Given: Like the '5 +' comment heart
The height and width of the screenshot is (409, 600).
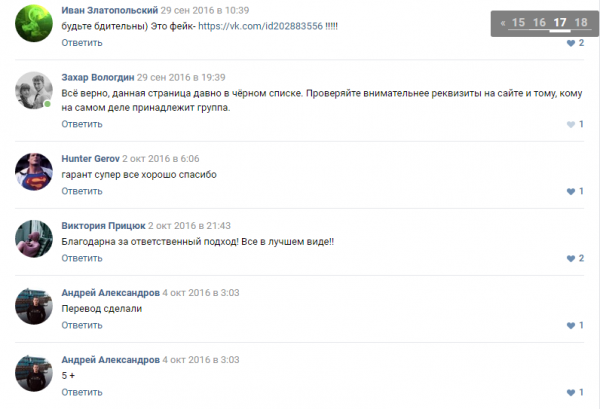Looking at the screenshot, I should (571, 393).
